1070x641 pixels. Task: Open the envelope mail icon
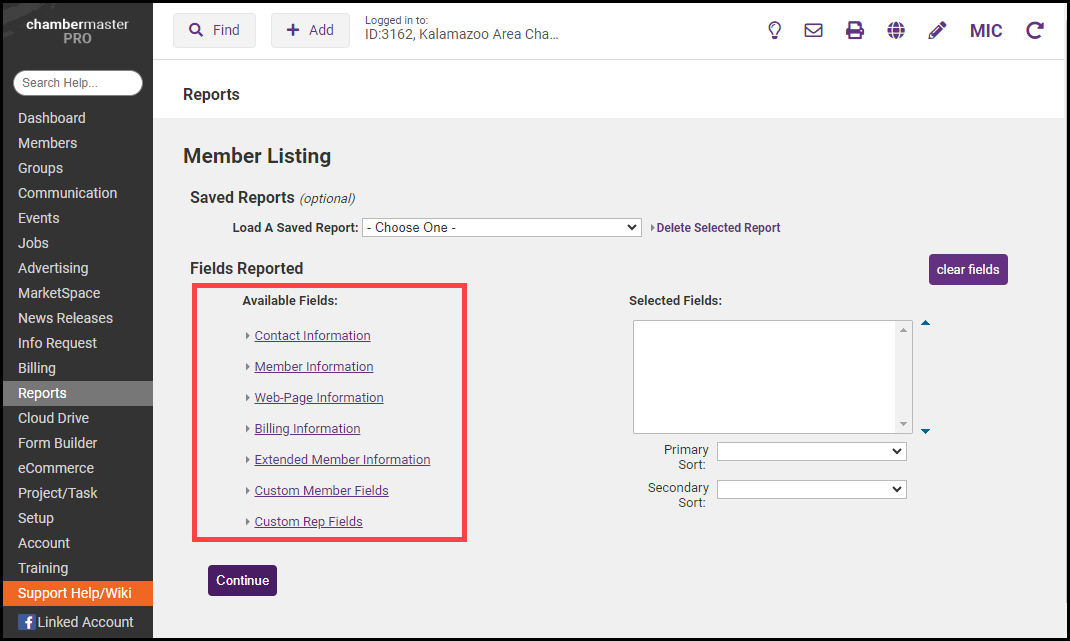point(814,30)
